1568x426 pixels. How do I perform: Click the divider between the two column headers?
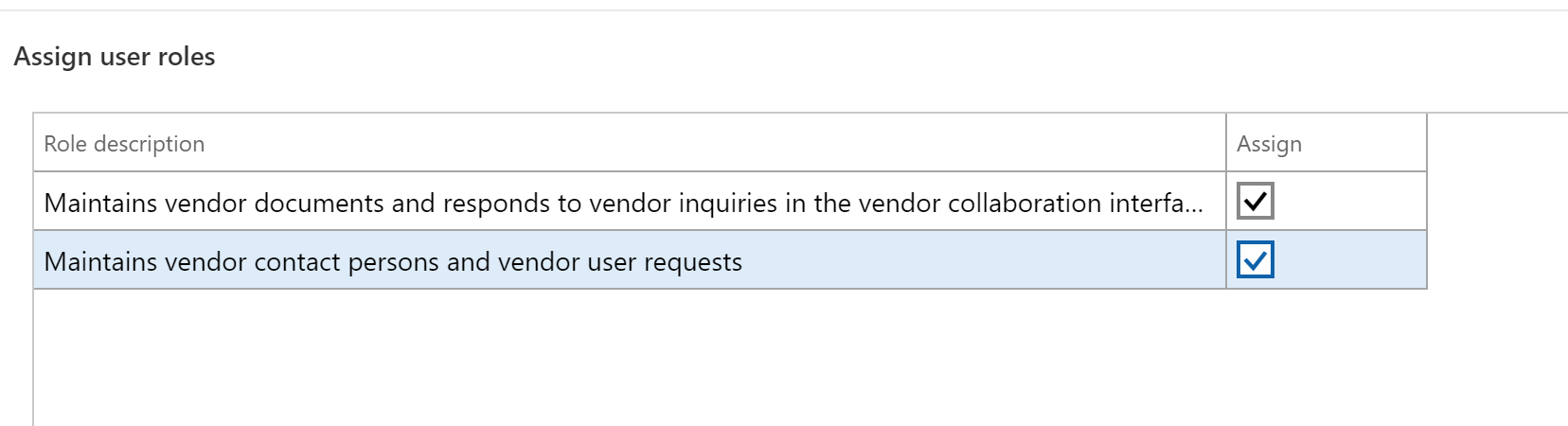coord(1226,143)
